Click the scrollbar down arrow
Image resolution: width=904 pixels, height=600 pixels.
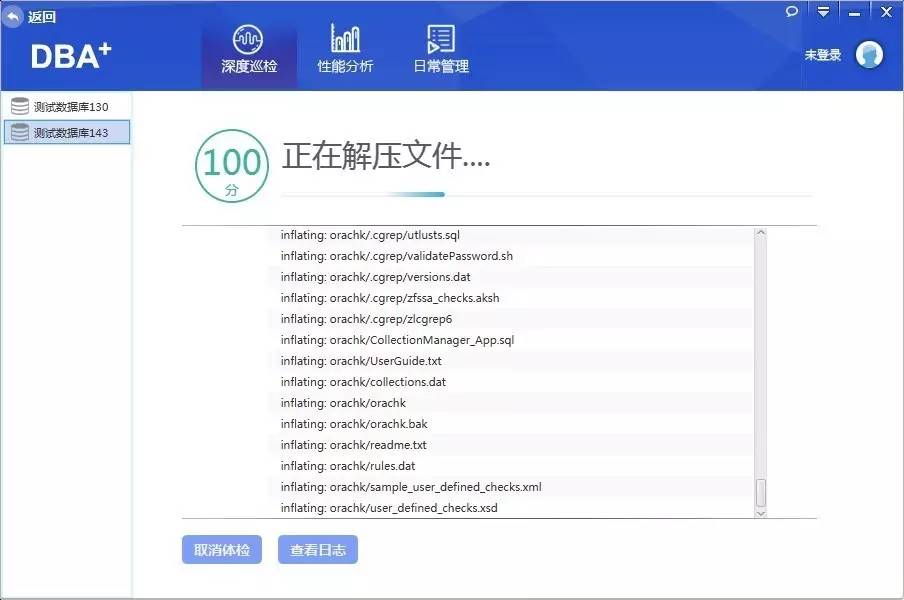(760, 512)
